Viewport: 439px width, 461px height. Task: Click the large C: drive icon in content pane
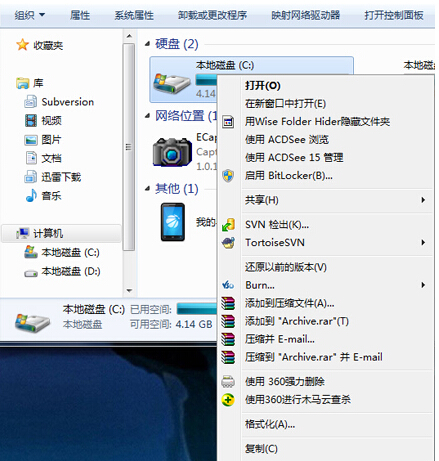point(172,83)
